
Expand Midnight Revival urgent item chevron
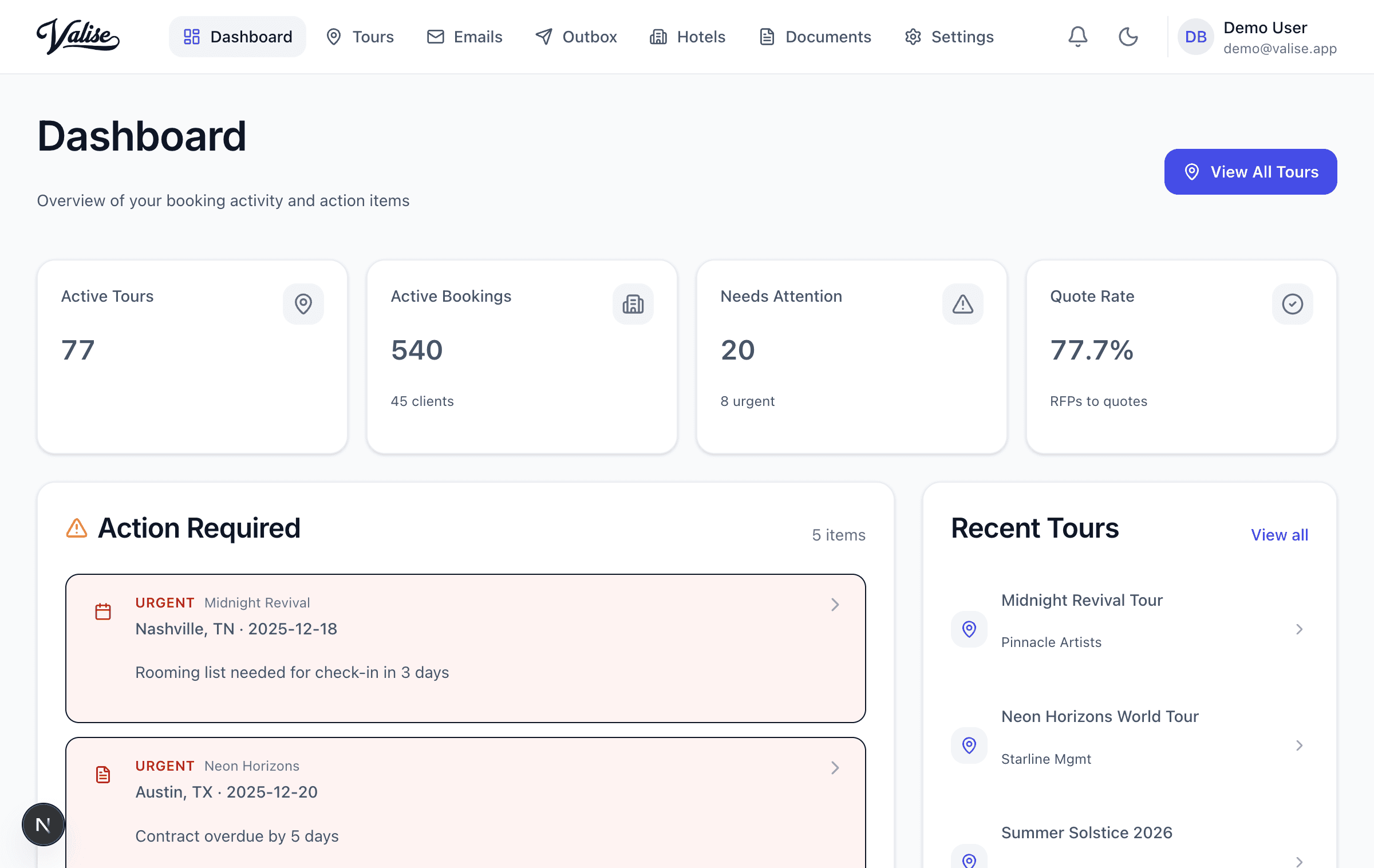coord(835,605)
